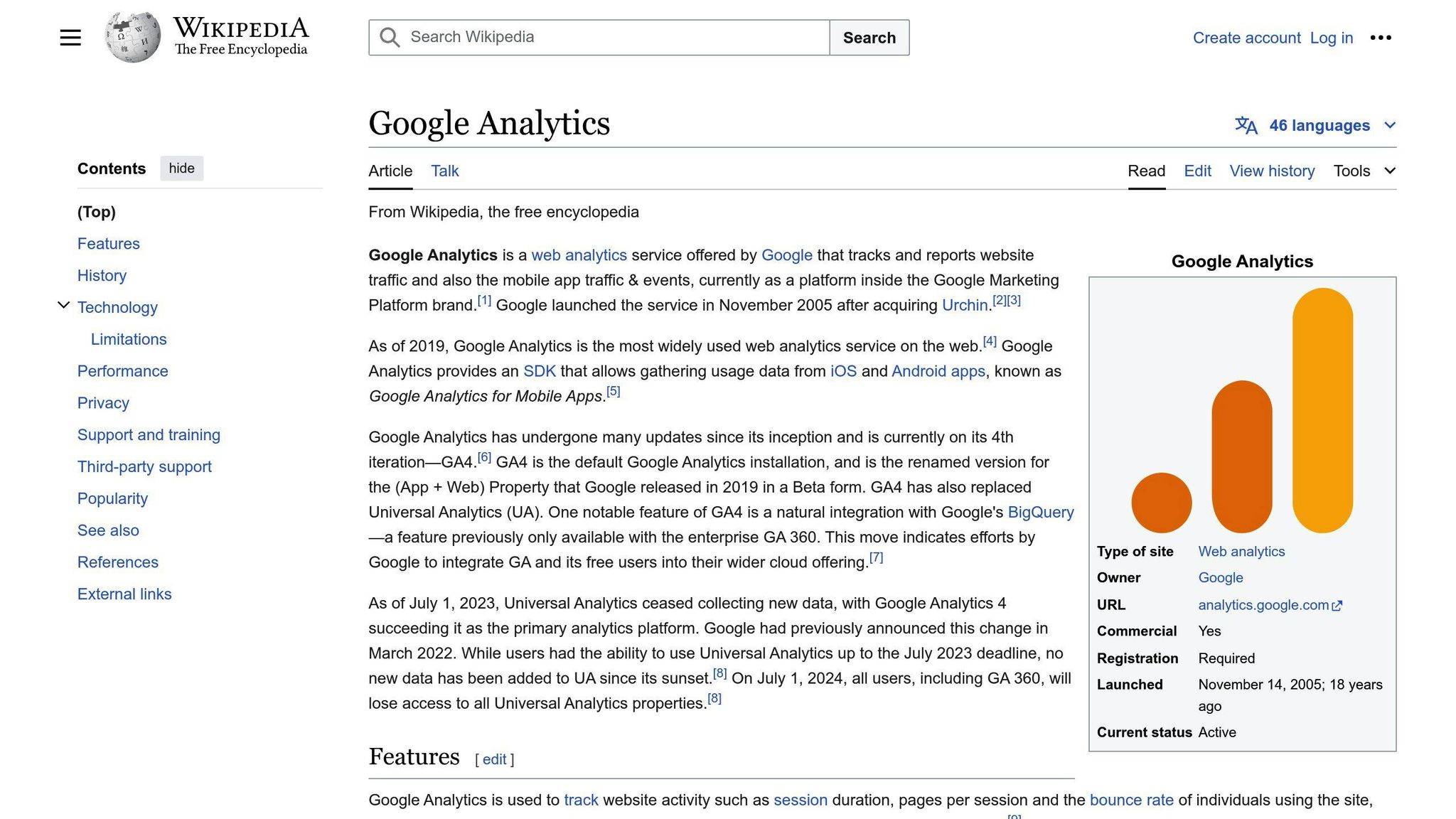Screen dimensions: 1456x819
Task: Select the Edit tab
Action: [x=1197, y=171]
